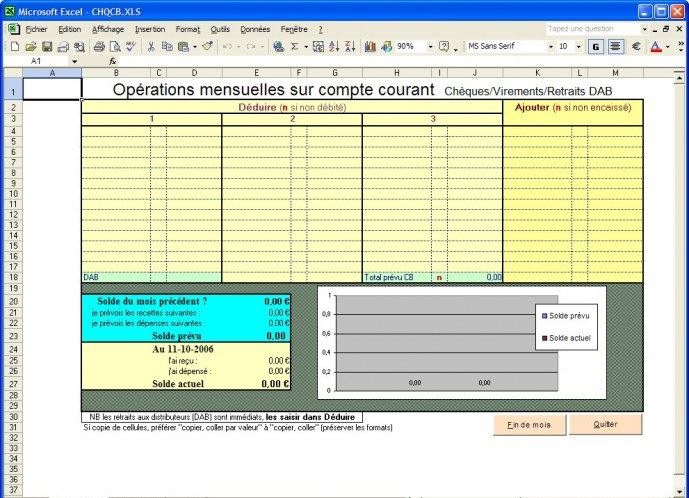689x498 pixels.
Task: Save the workbook using the floppy disk icon
Action: (x=47, y=46)
